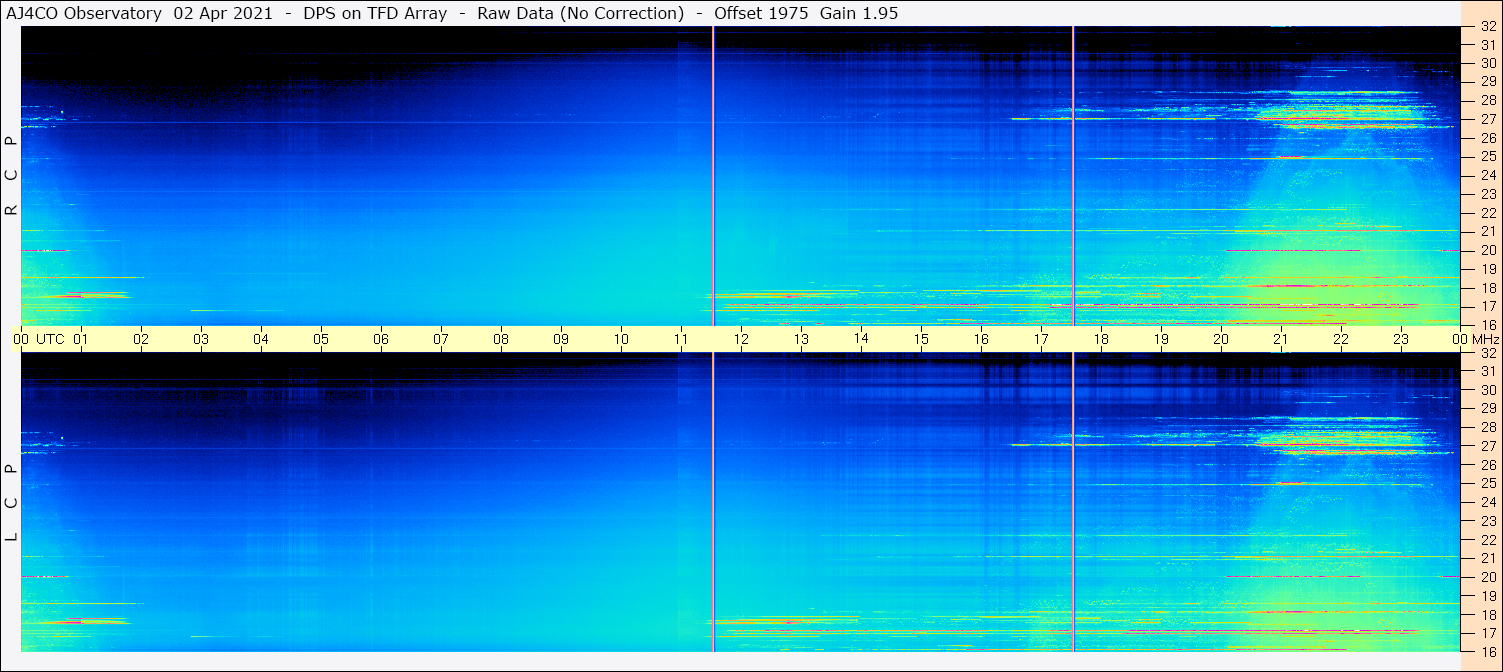Click the UTC label on the time axis
1503x672 pixels.
click(51, 339)
